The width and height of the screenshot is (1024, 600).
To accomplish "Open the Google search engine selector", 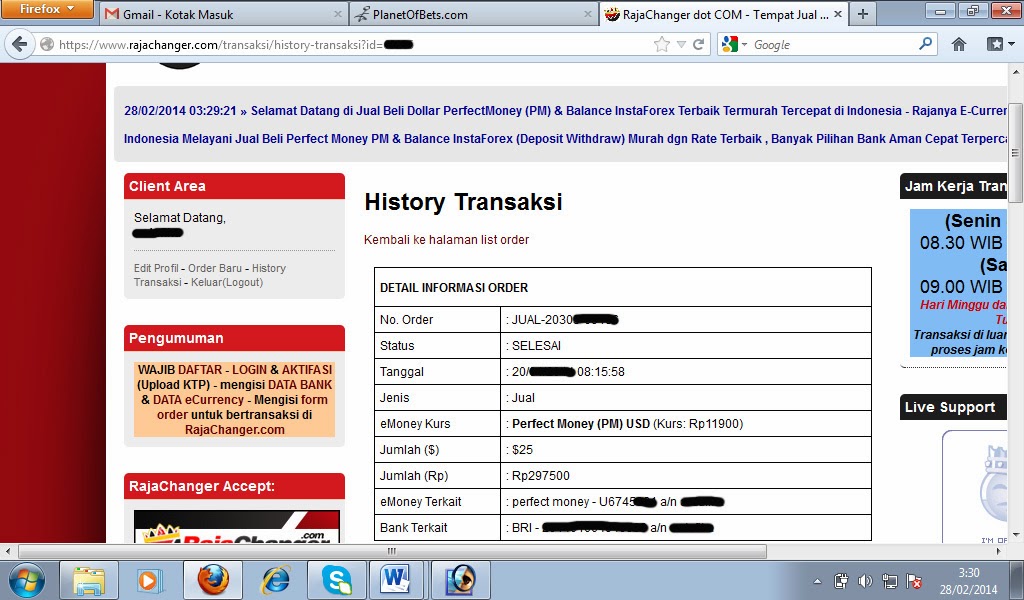I will point(734,44).
